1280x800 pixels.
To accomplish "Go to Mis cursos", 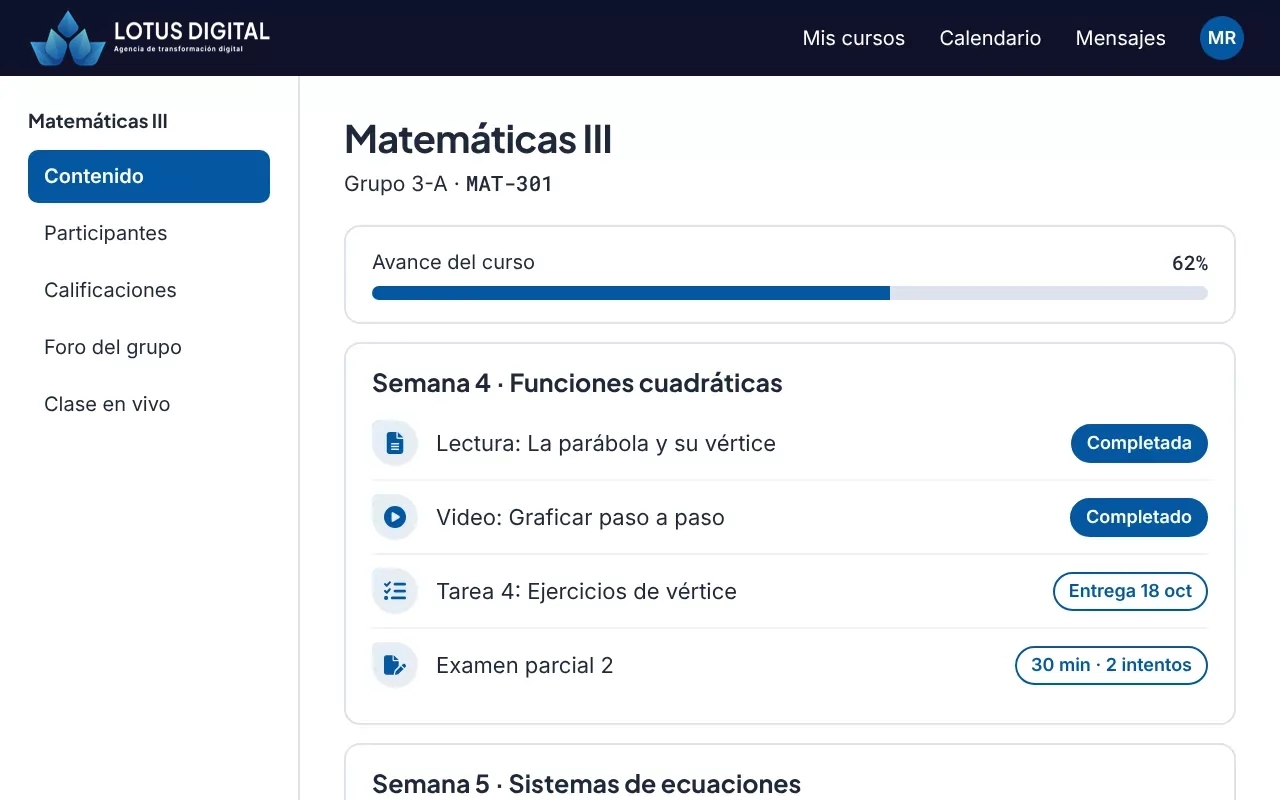I will click(854, 38).
